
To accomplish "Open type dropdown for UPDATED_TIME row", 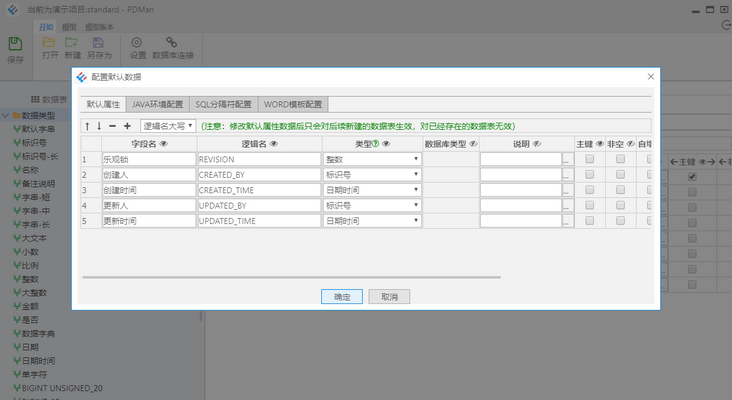I will pyautogui.click(x=372, y=221).
